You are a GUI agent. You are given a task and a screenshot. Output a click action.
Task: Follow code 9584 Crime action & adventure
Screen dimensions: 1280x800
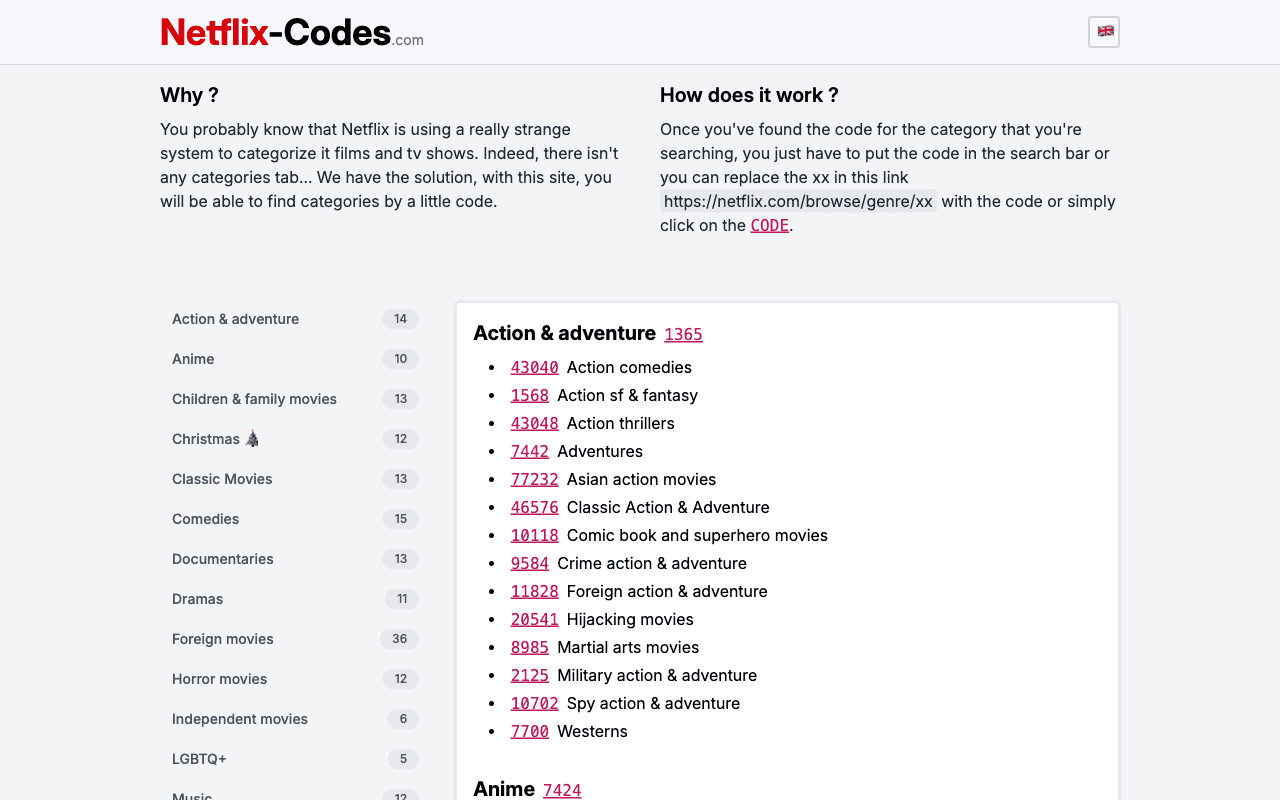(530, 564)
